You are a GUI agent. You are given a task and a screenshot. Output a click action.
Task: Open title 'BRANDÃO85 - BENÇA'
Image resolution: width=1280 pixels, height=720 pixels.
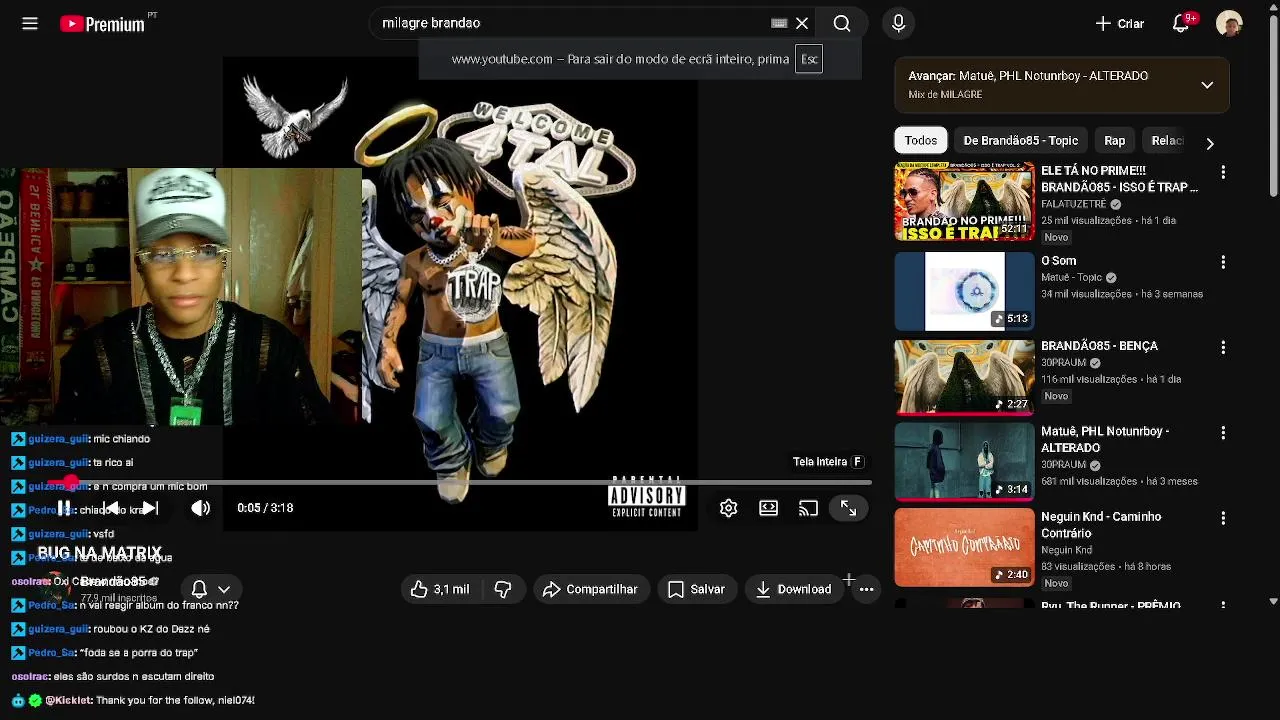1099,346
